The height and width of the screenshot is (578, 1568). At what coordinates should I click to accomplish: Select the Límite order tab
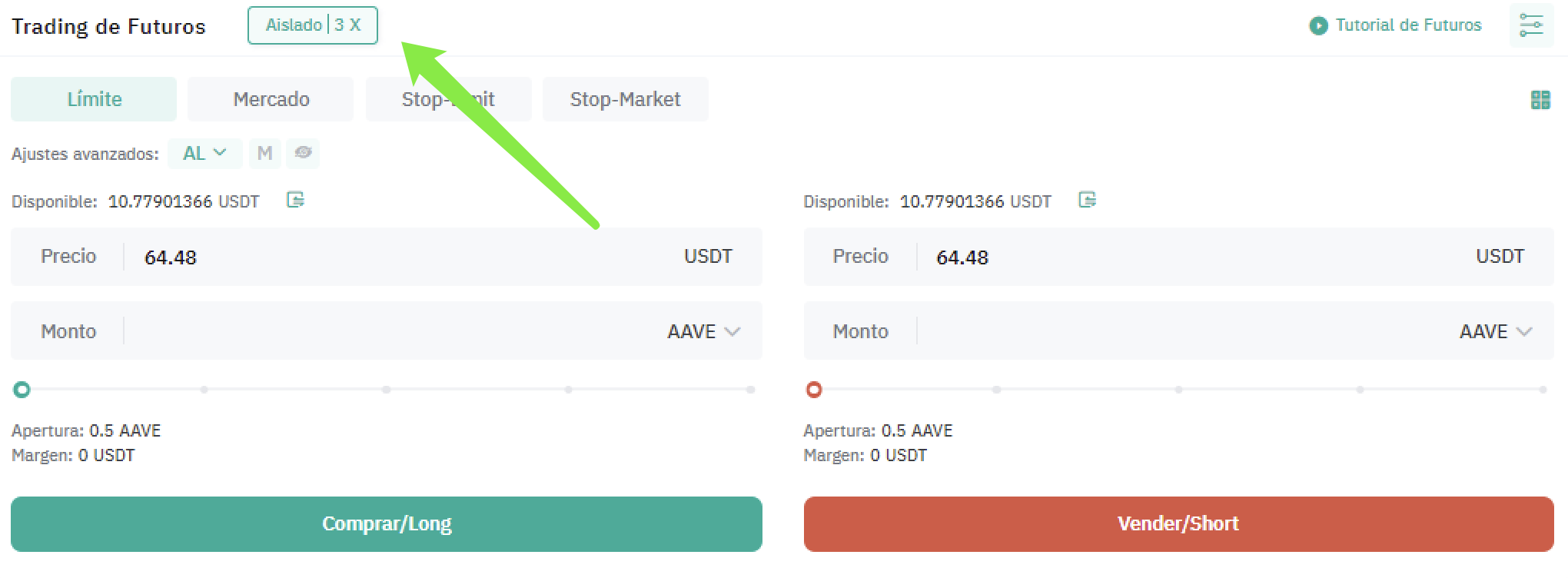pos(94,99)
